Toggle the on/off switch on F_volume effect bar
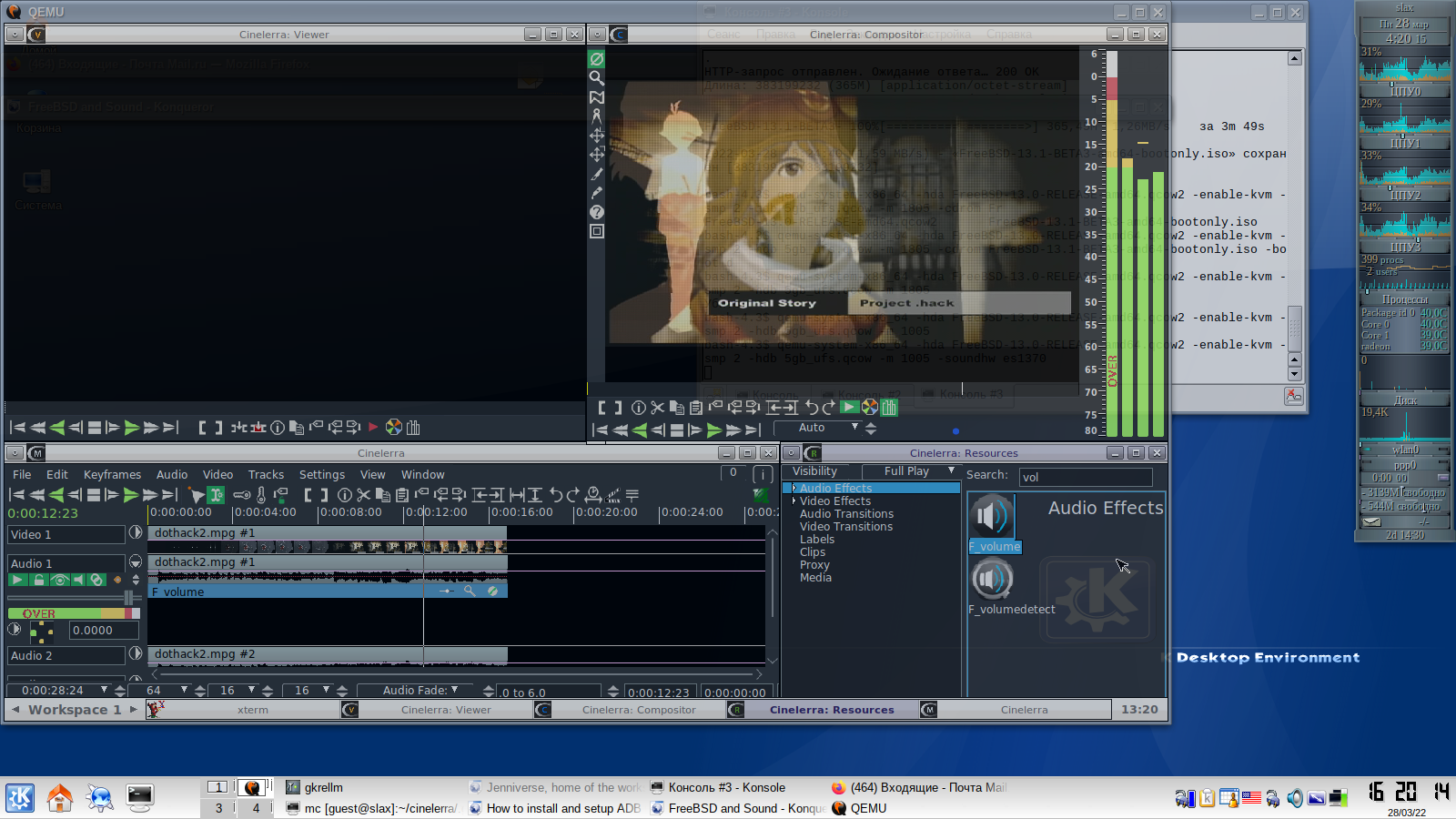1456x819 pixels. [x=492, y=591]
